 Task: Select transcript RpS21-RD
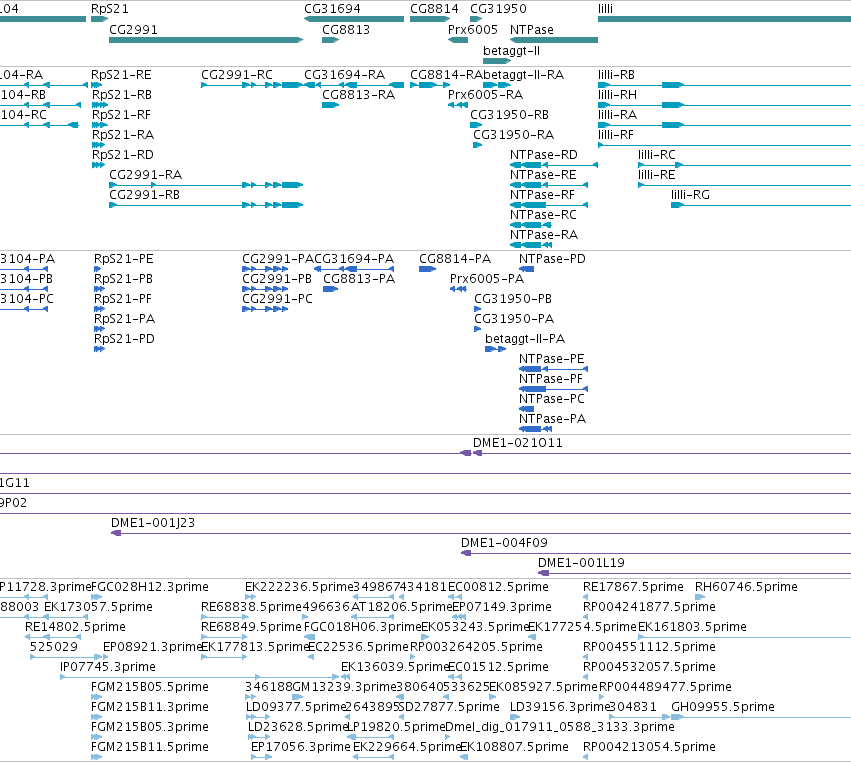coord(123,155)
